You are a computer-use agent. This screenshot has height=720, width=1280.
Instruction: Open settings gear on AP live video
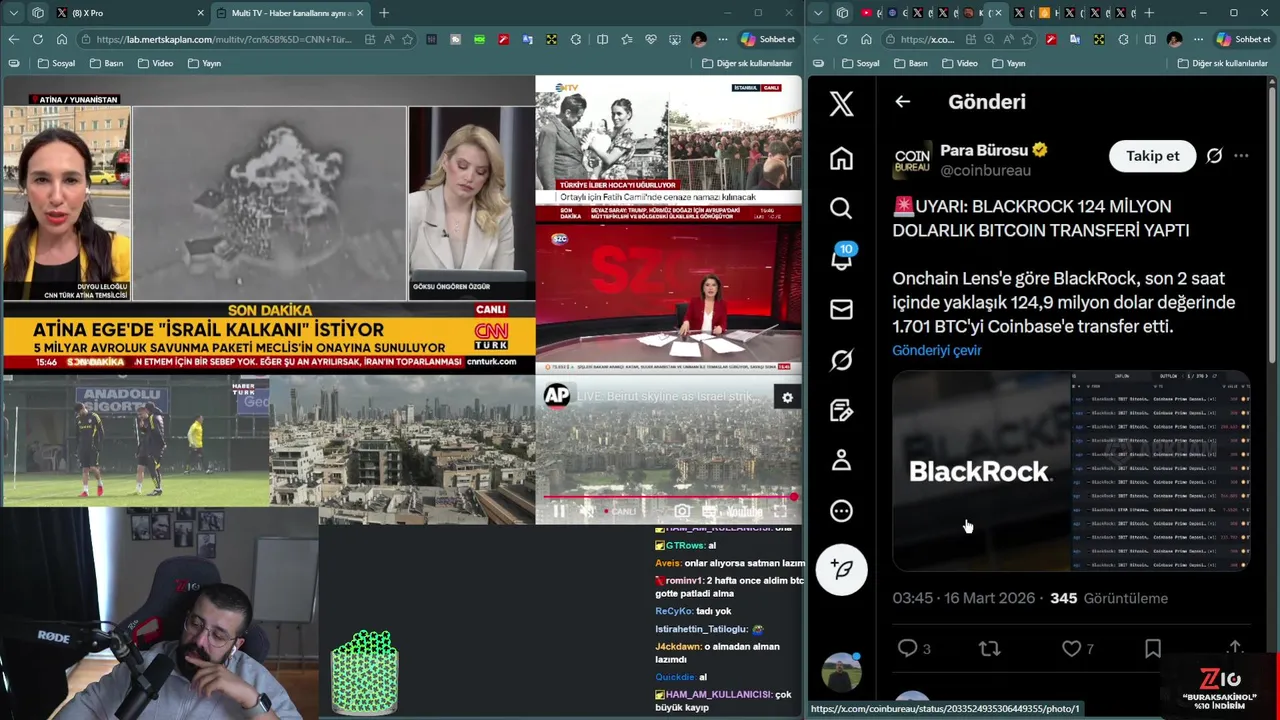tap(787, 397)
